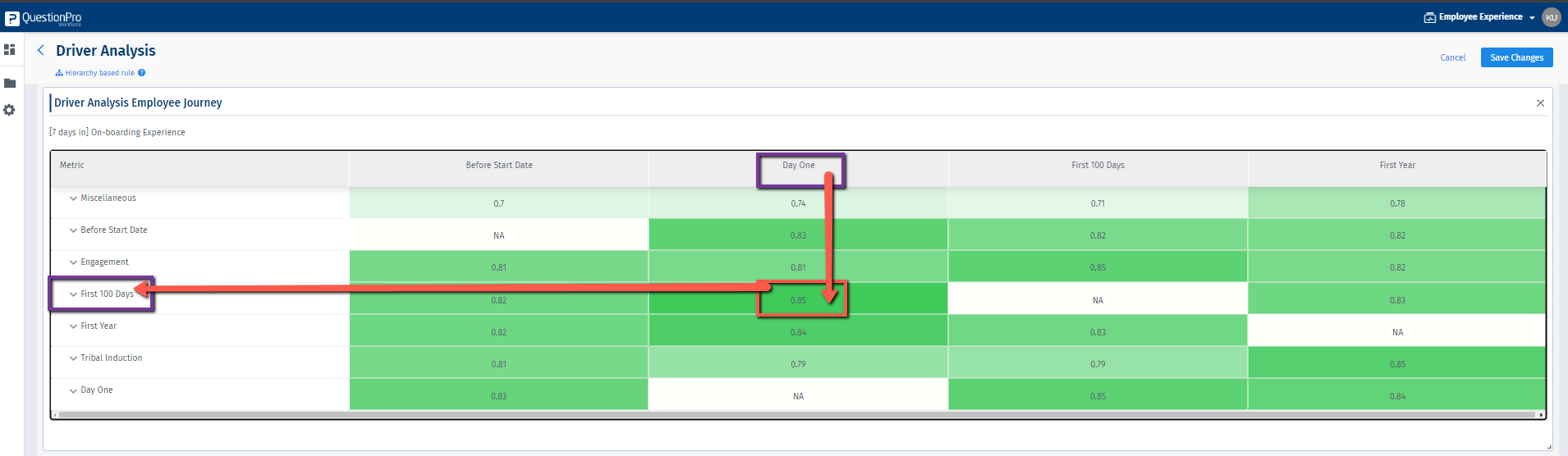1568x456 pixels.
Task: Expand the Engagement row
Action: (x=73, y=262)
